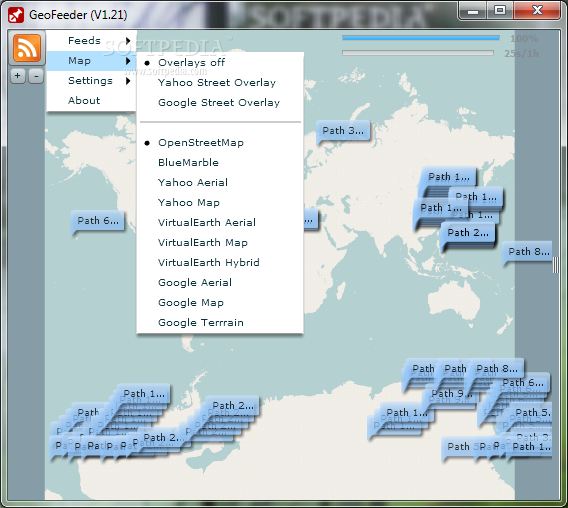568x508 pixels.
Task: Zoom in with the plus button
Action: [x=18, y=76]
